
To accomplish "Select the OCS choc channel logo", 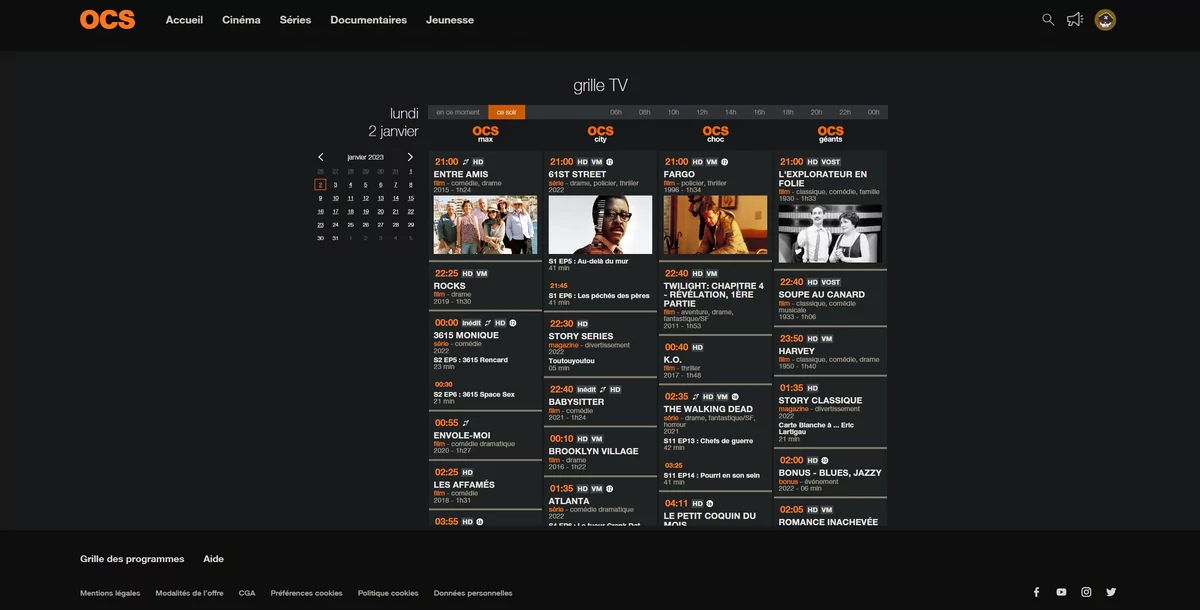I will click(x=715, y=134).
